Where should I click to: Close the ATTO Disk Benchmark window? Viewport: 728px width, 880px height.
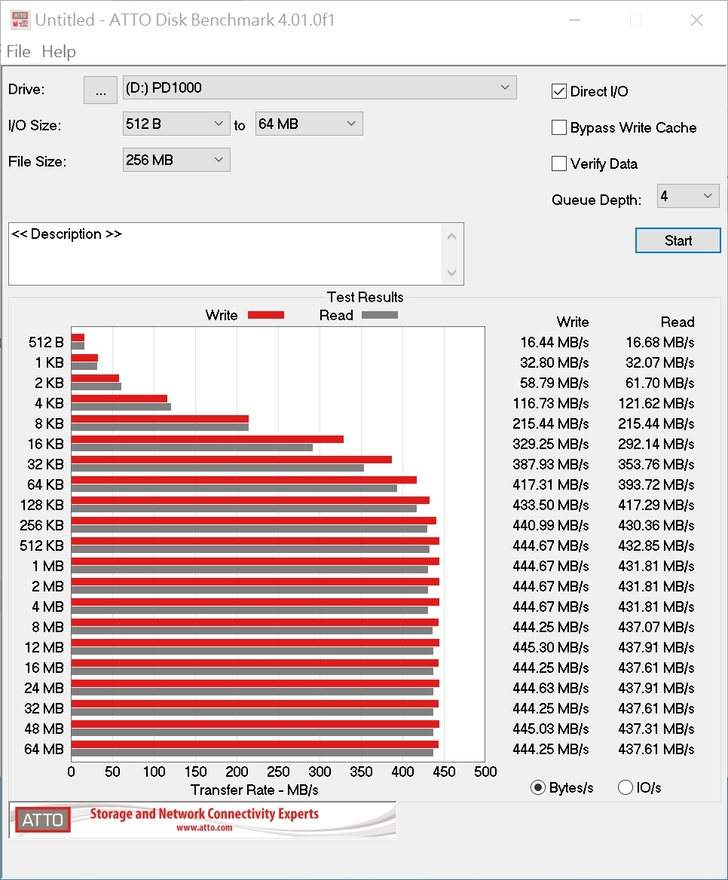697,20
